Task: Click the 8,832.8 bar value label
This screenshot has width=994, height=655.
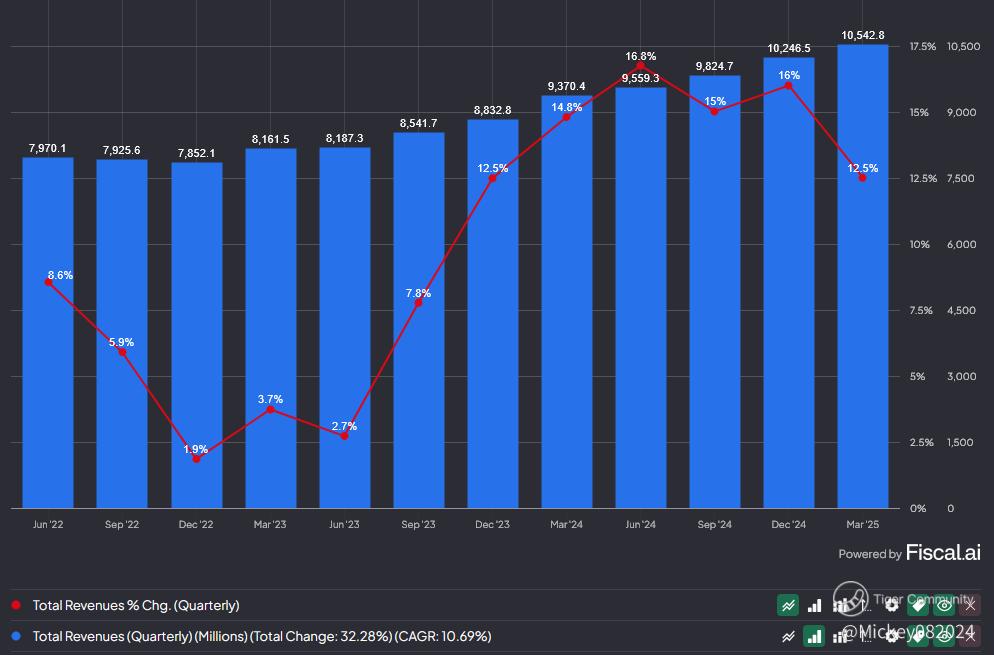Action: pos(493,110)
